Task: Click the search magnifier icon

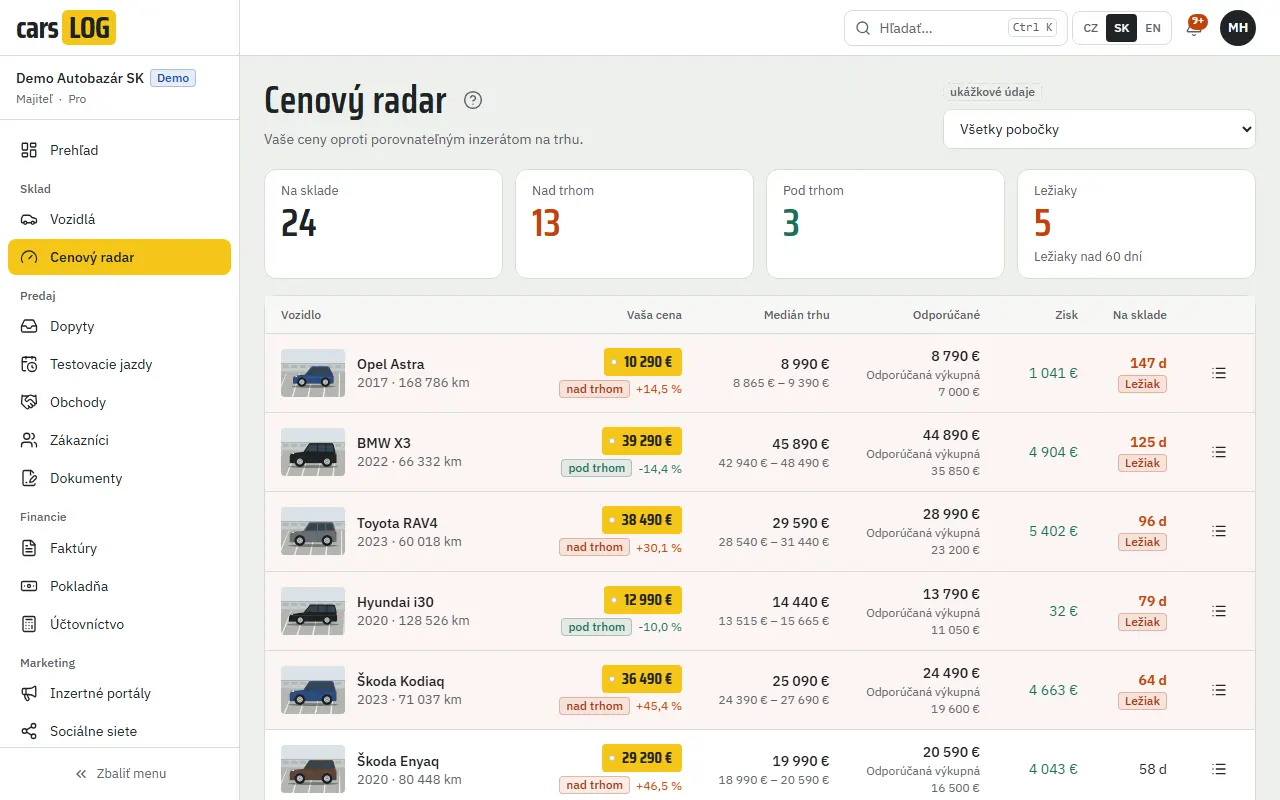Action: pyautogui.click(x=863, y=28)
